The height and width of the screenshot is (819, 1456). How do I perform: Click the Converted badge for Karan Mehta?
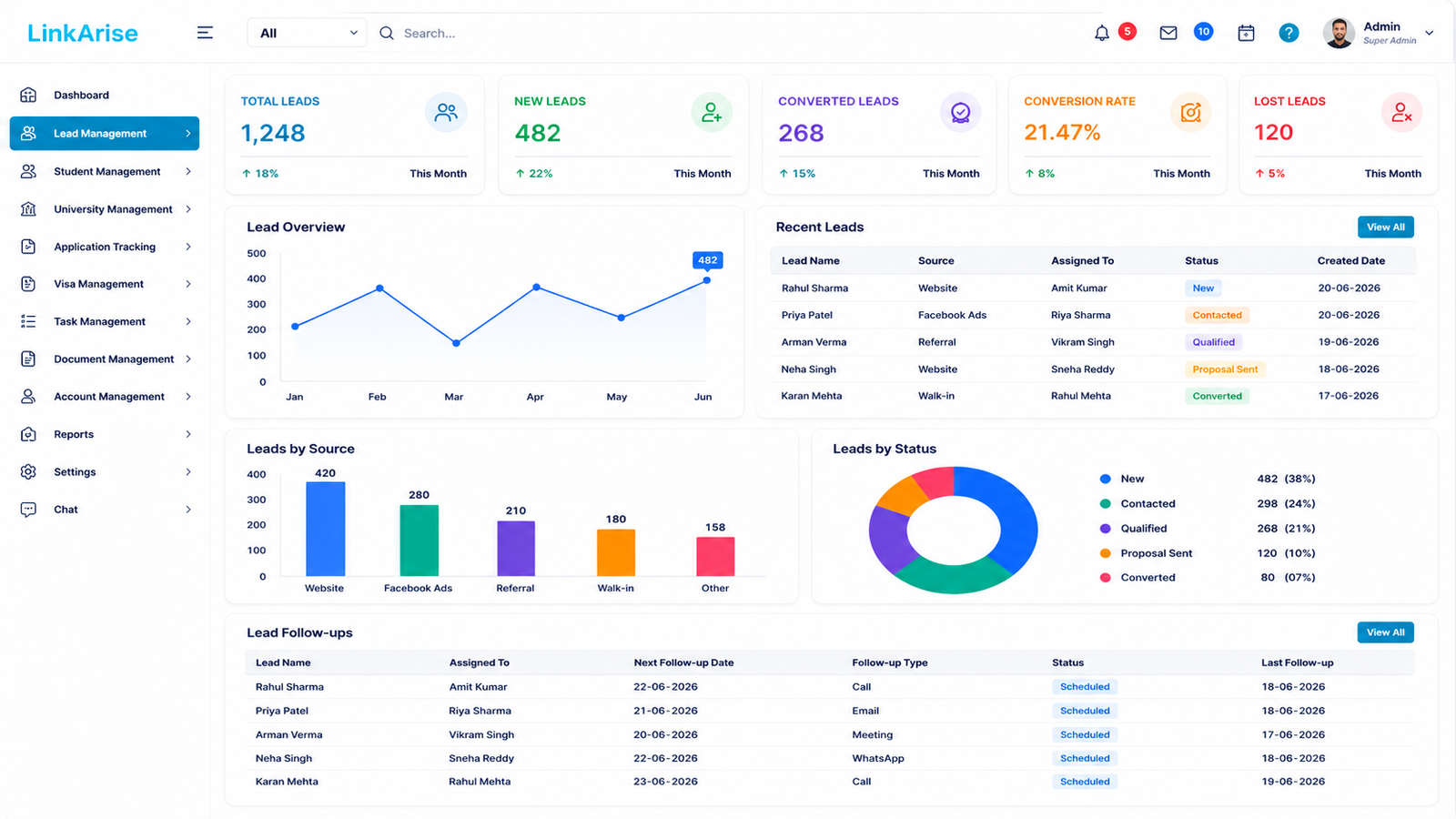(1217, 396)
